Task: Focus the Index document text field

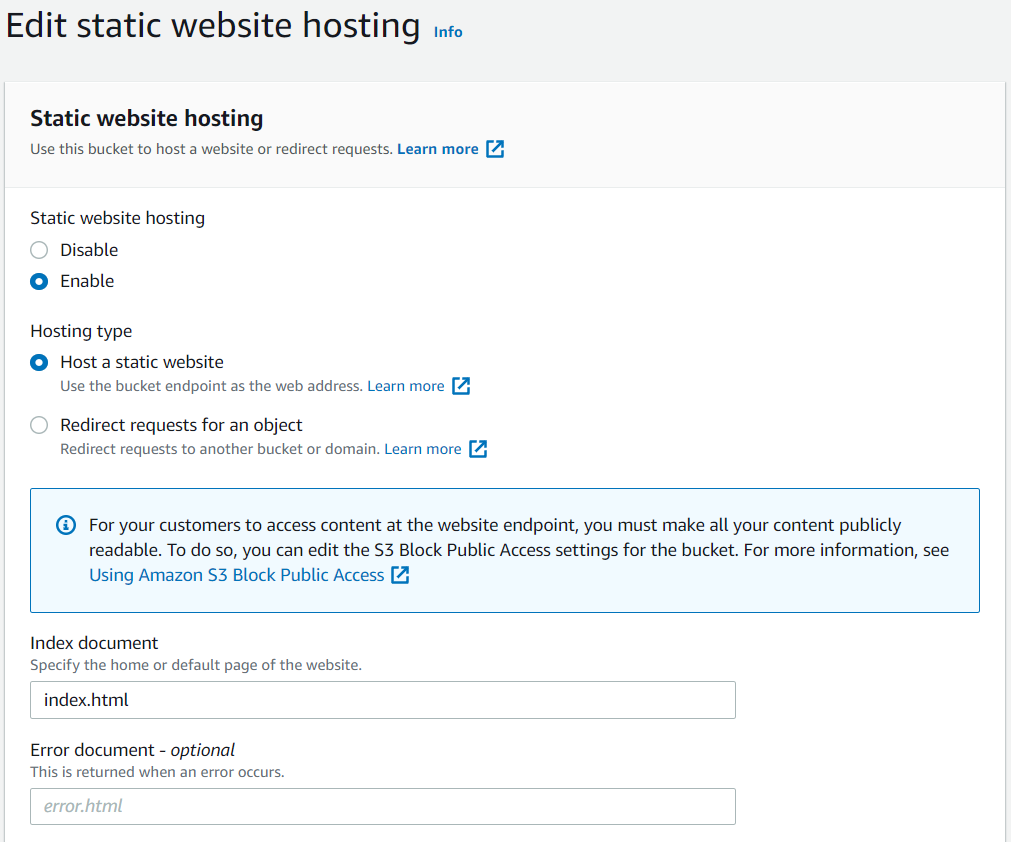Action: coord(382,700)
